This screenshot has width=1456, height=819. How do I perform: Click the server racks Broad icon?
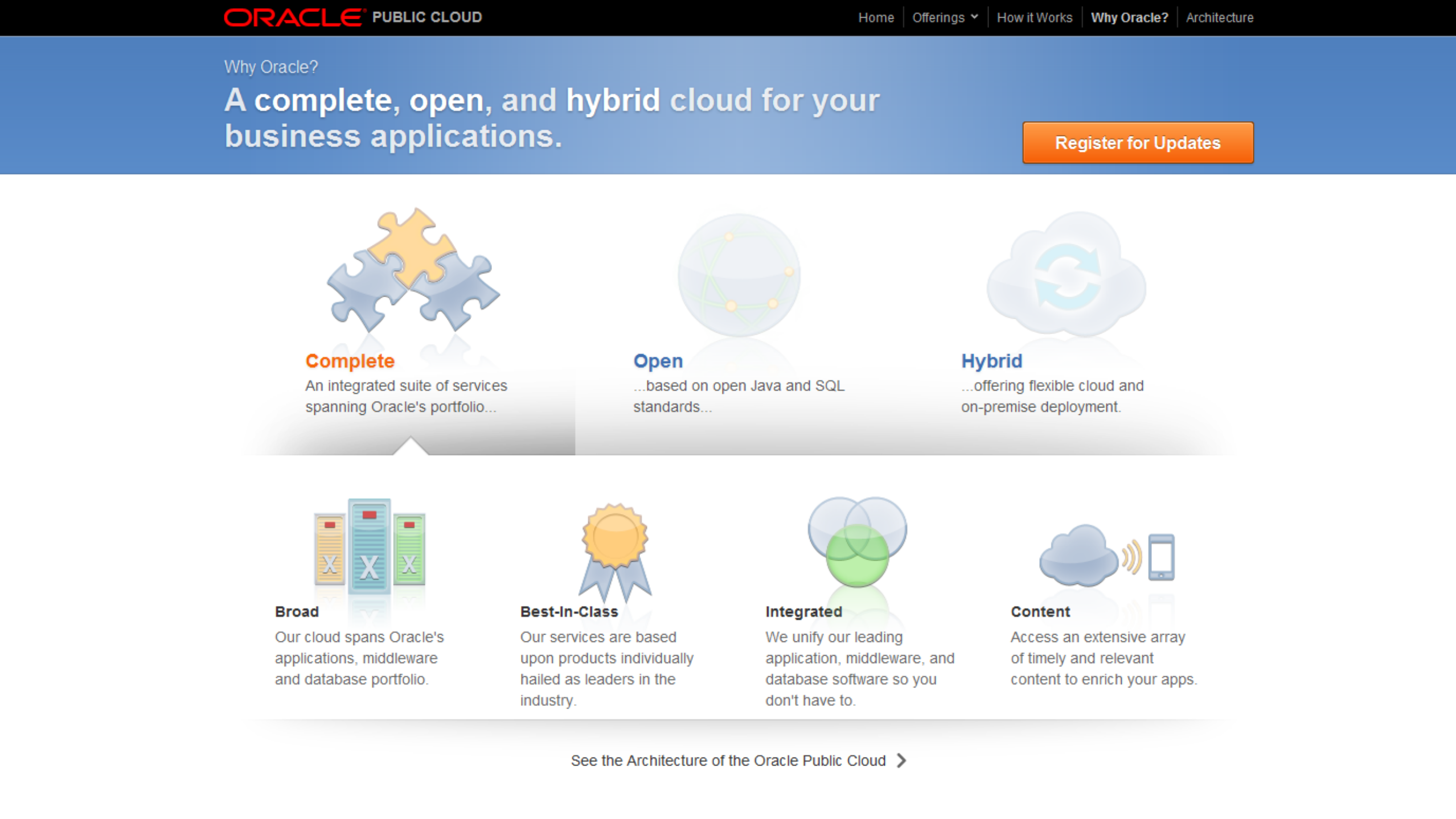369,548
